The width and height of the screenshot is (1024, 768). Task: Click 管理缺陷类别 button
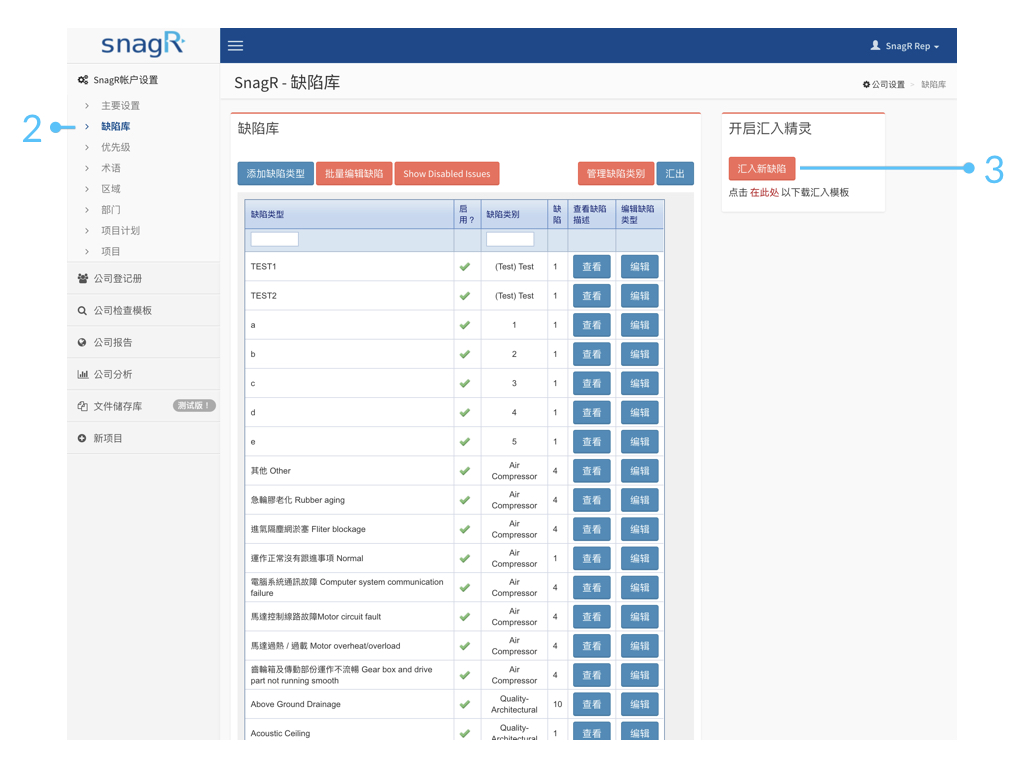click(616, 174)
